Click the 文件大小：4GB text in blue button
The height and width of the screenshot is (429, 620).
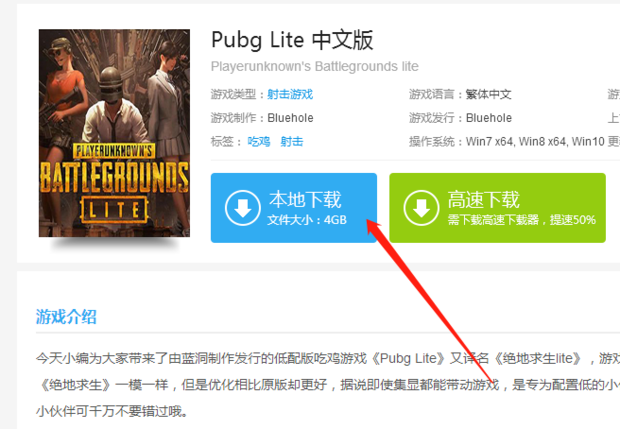coord(307,220)
